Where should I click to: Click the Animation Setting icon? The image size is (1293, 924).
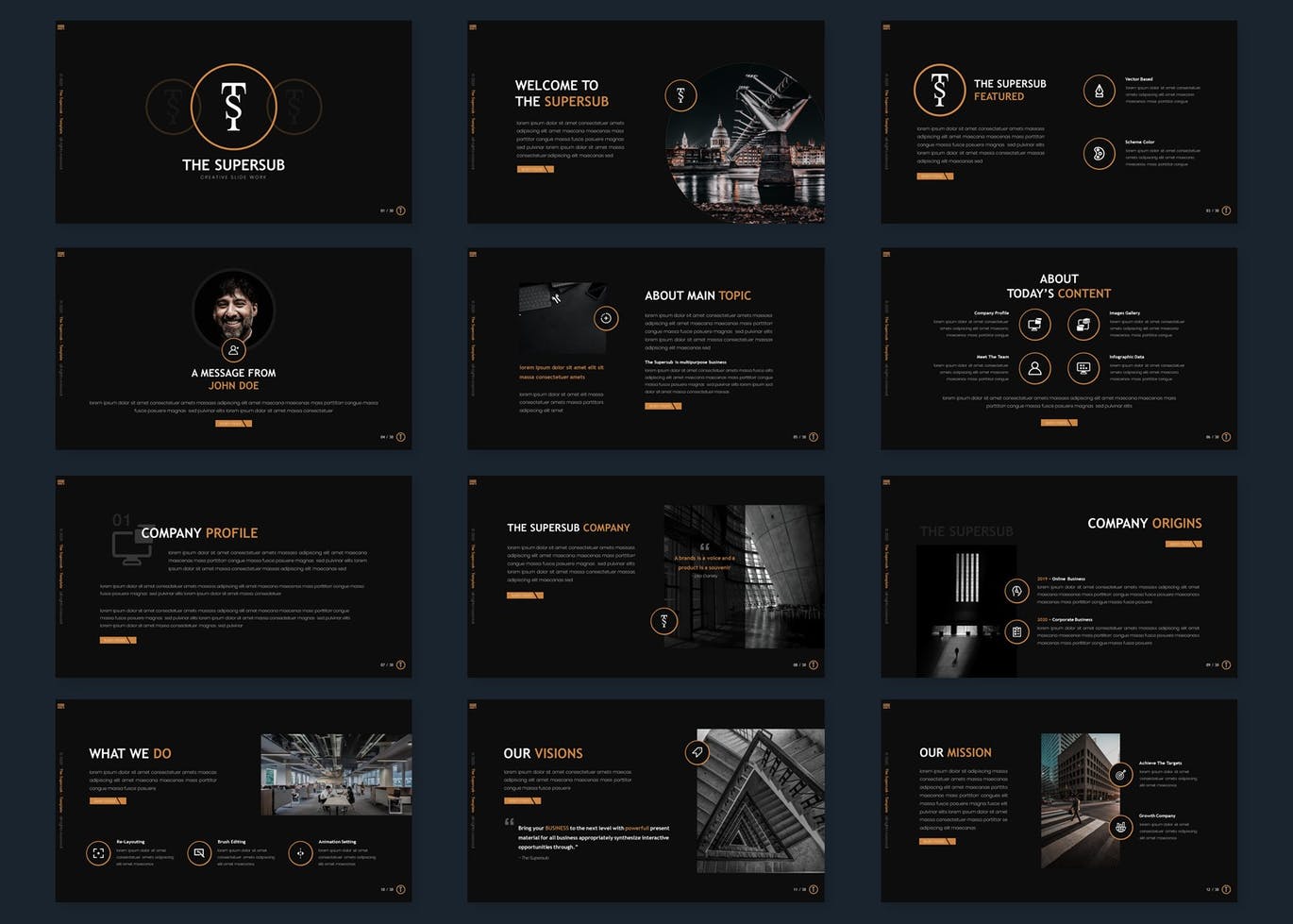300,853
